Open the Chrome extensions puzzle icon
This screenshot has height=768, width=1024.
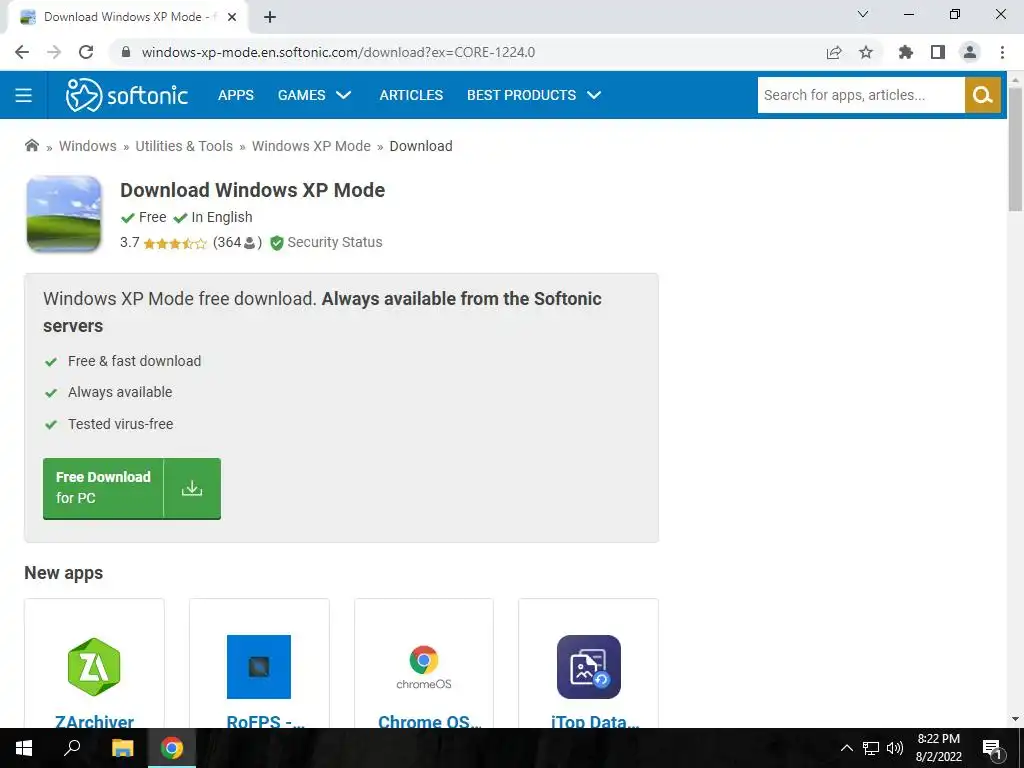pos(905,52)
